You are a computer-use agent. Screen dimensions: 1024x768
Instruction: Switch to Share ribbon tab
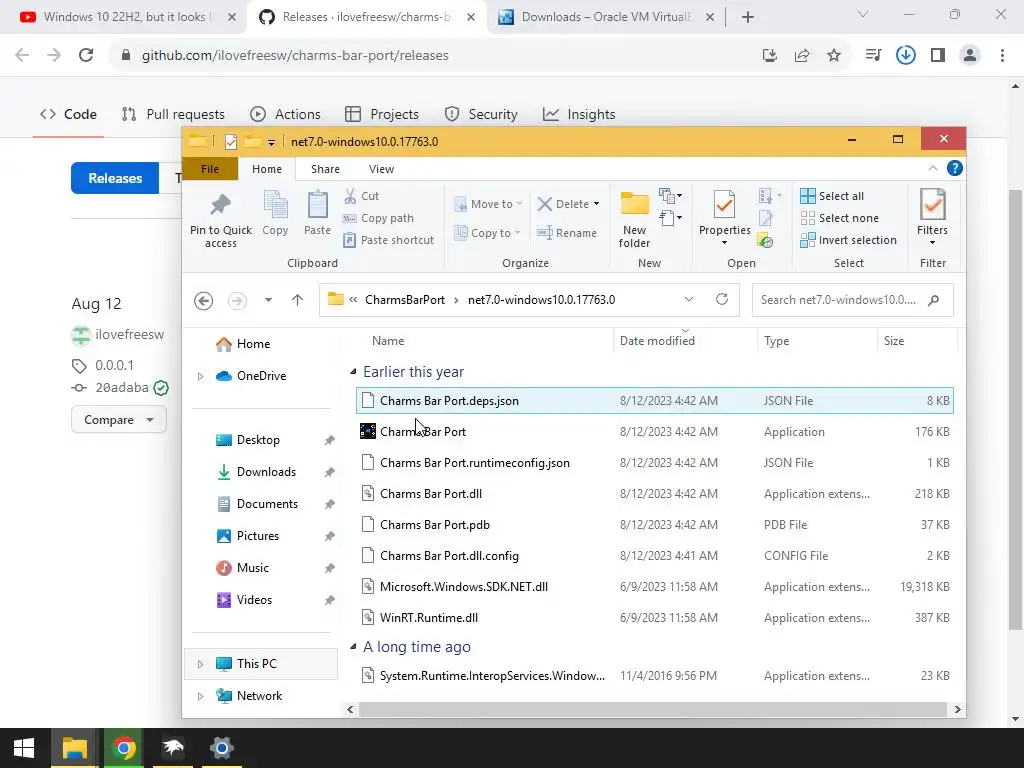click(x=325, y=169)
